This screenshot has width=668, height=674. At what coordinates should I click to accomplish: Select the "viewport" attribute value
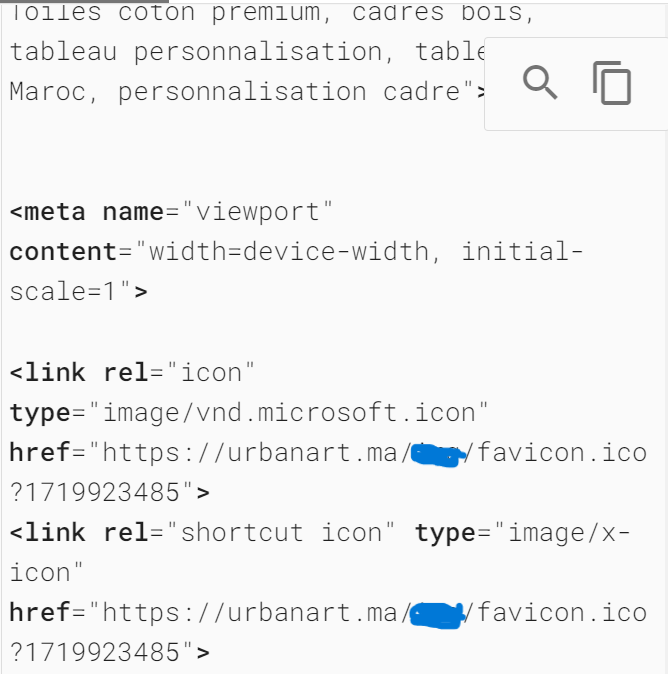(263, 212)
